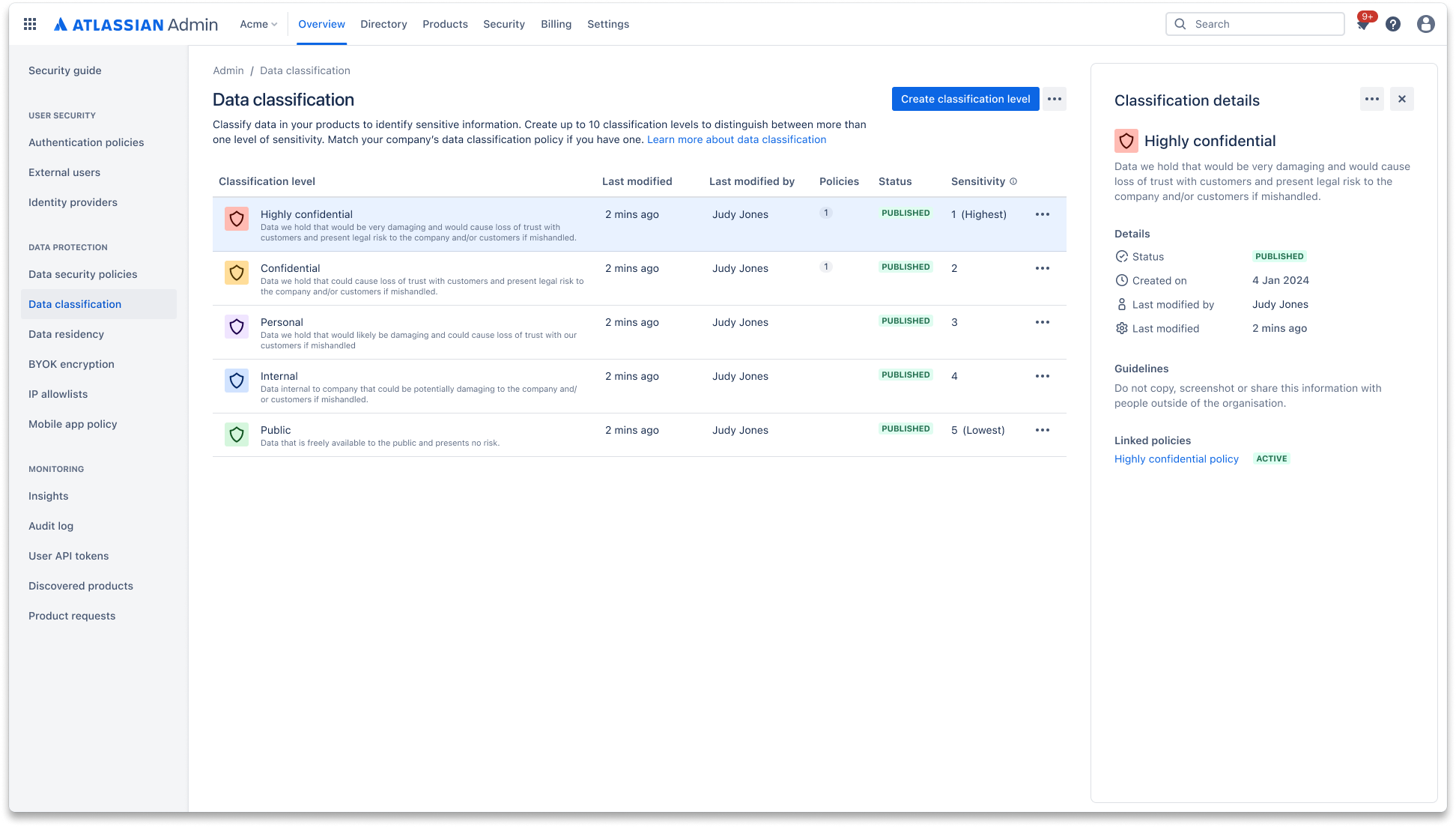The image size is (1456, 827).
Task: Select the Directory navigation tab
Action: click(384, 24)
